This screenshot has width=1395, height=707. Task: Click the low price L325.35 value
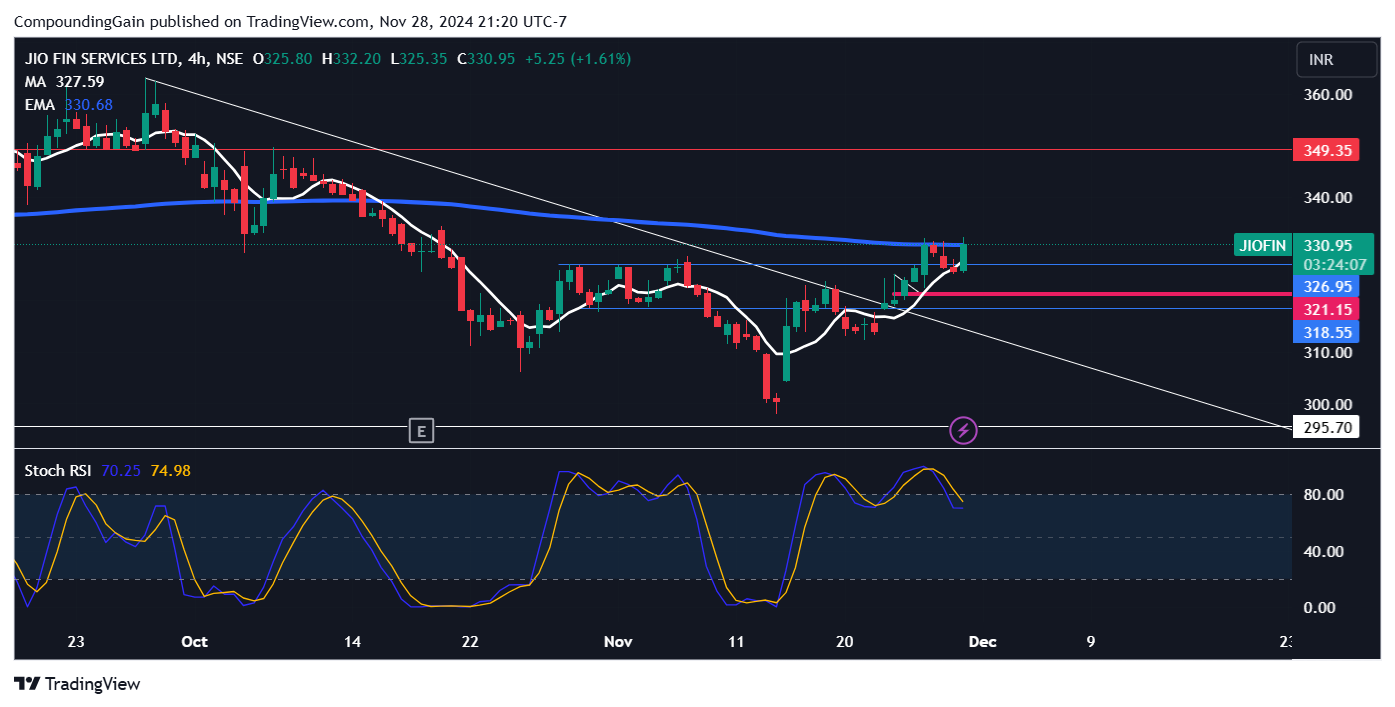(x=419, y=59)
